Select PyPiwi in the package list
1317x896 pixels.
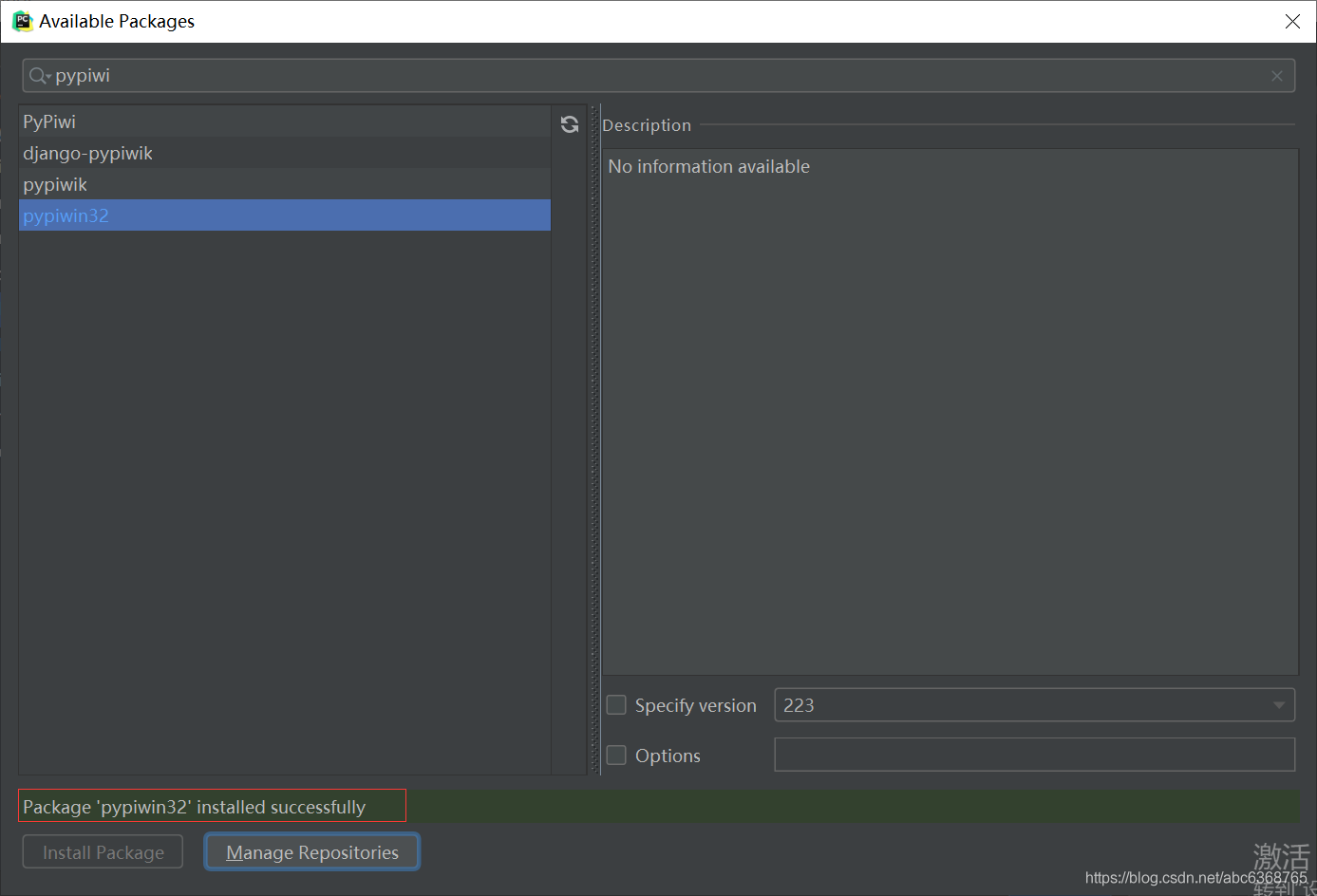(x=49, y=121)
